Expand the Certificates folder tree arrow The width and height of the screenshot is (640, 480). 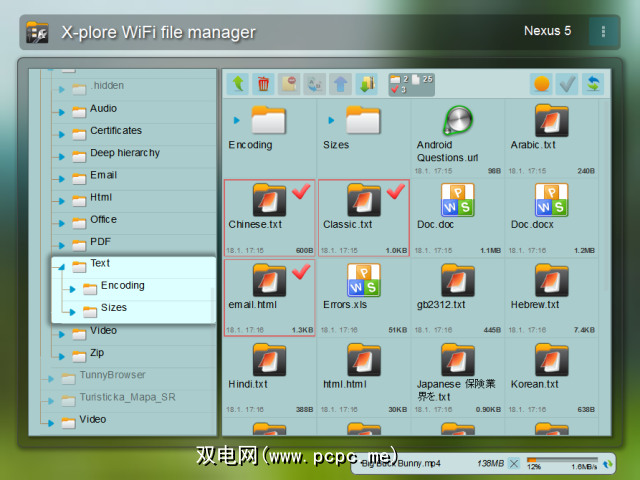point(62,134)
